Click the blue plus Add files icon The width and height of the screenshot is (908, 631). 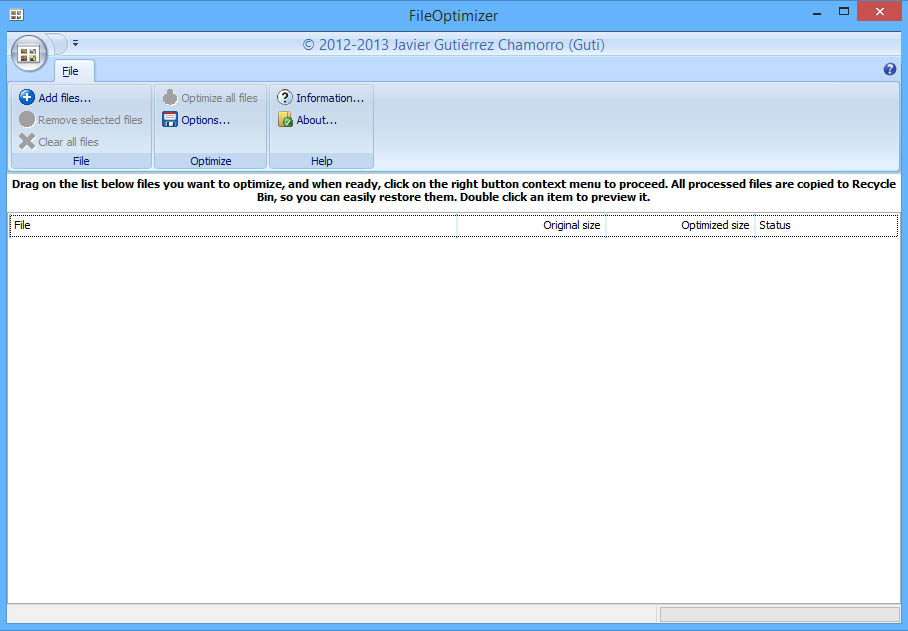[x=27, y=97]
